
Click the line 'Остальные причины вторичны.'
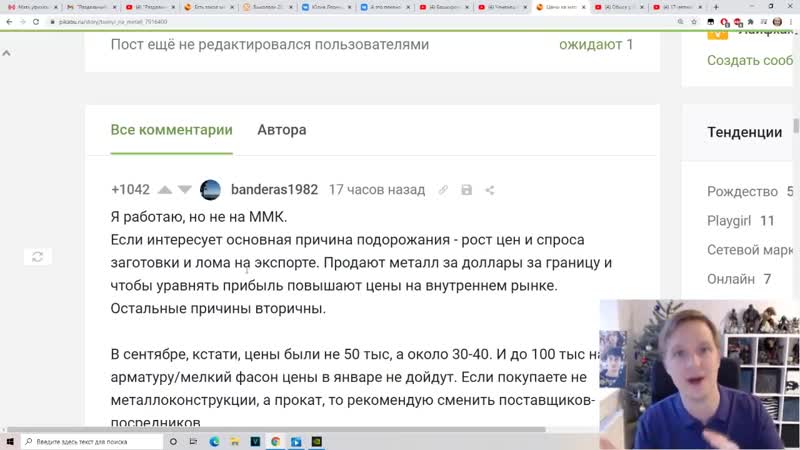coord(218,309)
